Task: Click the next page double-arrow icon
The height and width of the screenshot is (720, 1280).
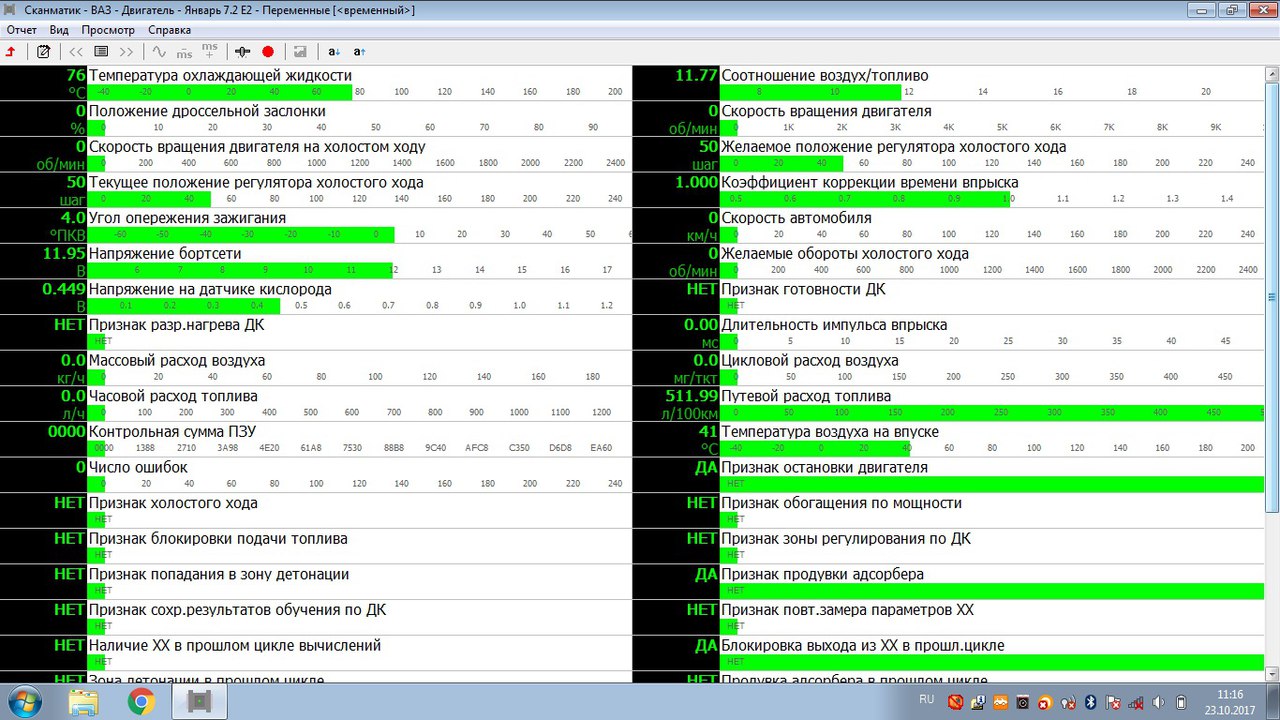Action: tap(126, 51)
